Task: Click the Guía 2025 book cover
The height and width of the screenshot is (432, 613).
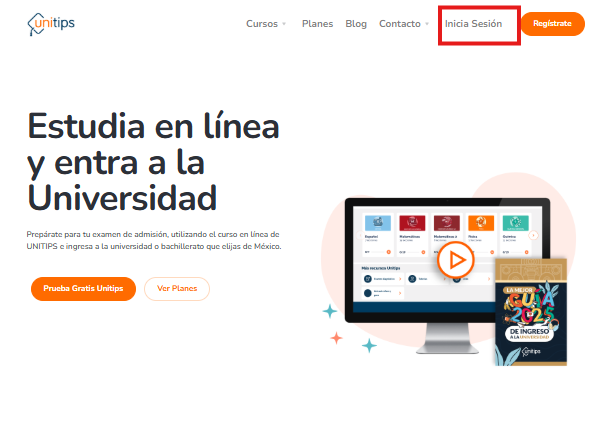Action: point(531,312)
